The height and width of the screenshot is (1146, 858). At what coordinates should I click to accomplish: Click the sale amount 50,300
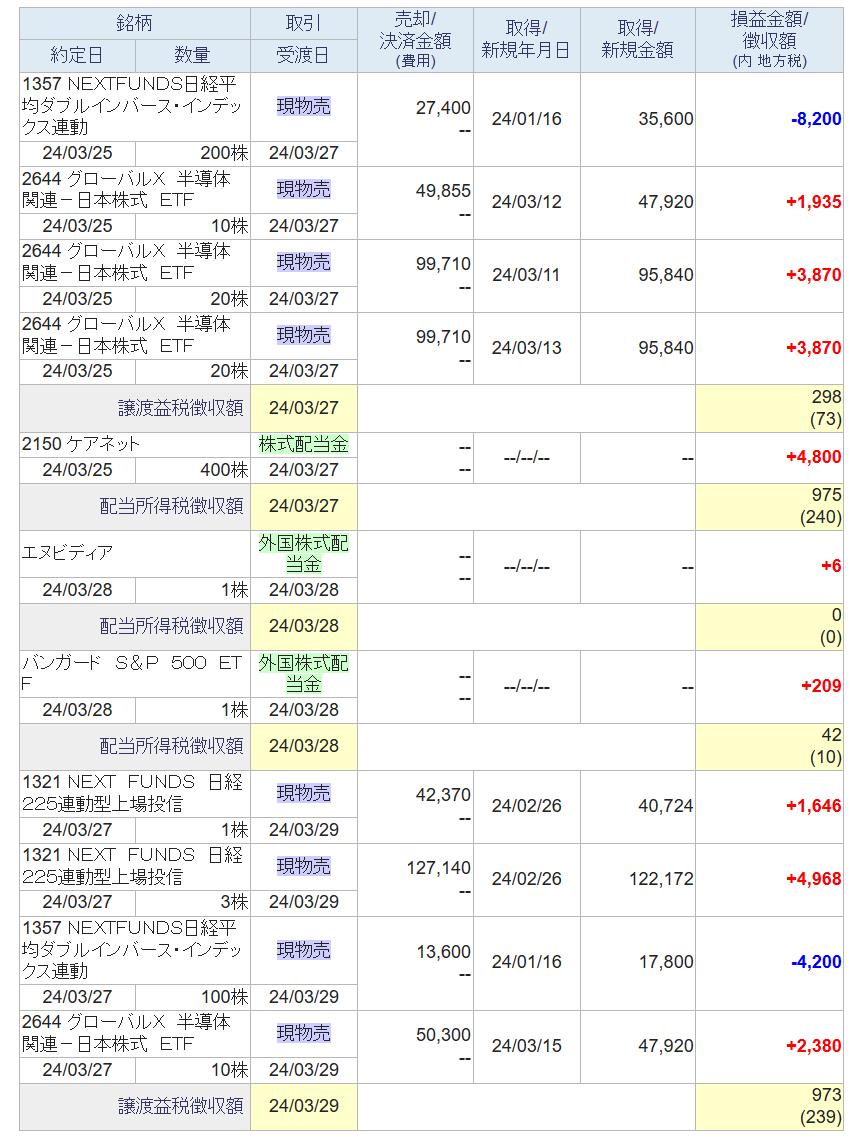443,1036
